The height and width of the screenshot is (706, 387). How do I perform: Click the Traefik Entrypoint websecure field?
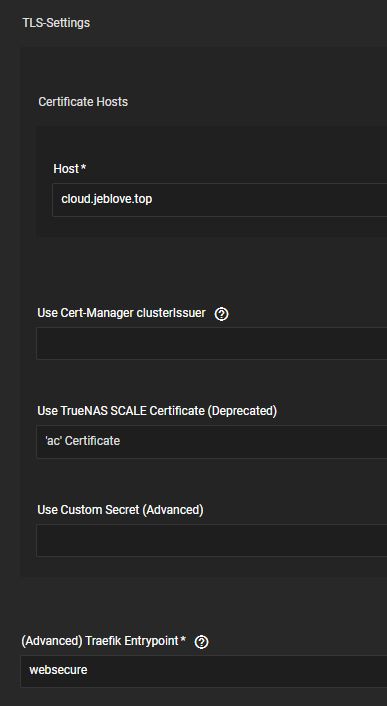tap(204, 671)
